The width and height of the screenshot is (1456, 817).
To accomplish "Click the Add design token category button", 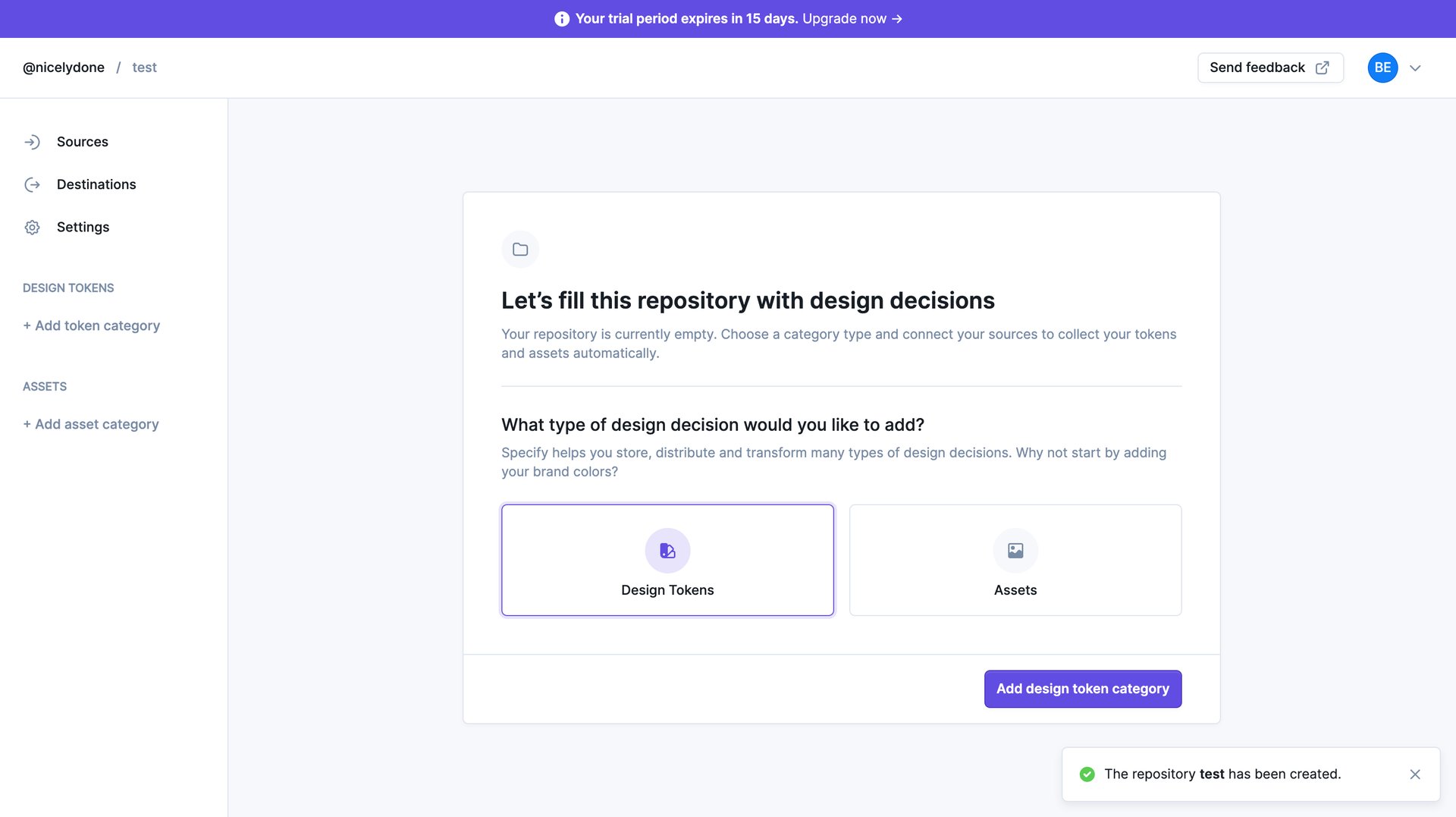I will click(x=1082, y=689).
